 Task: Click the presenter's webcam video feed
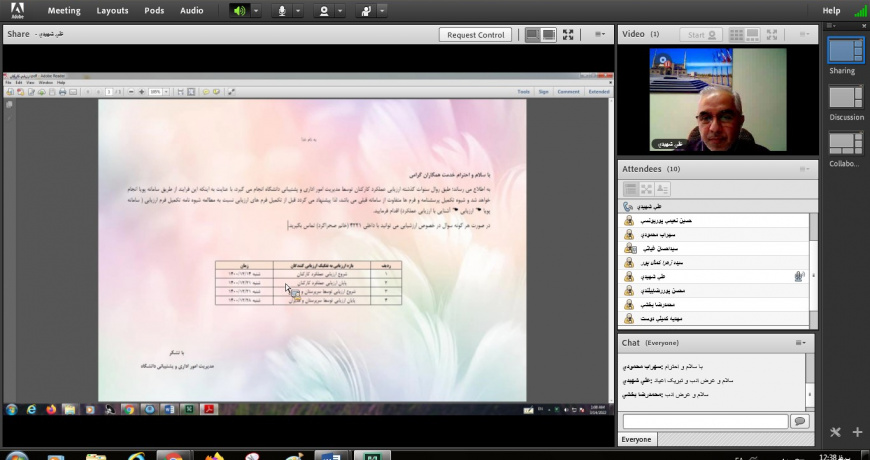pyautogui.click(x=718, y=99)
